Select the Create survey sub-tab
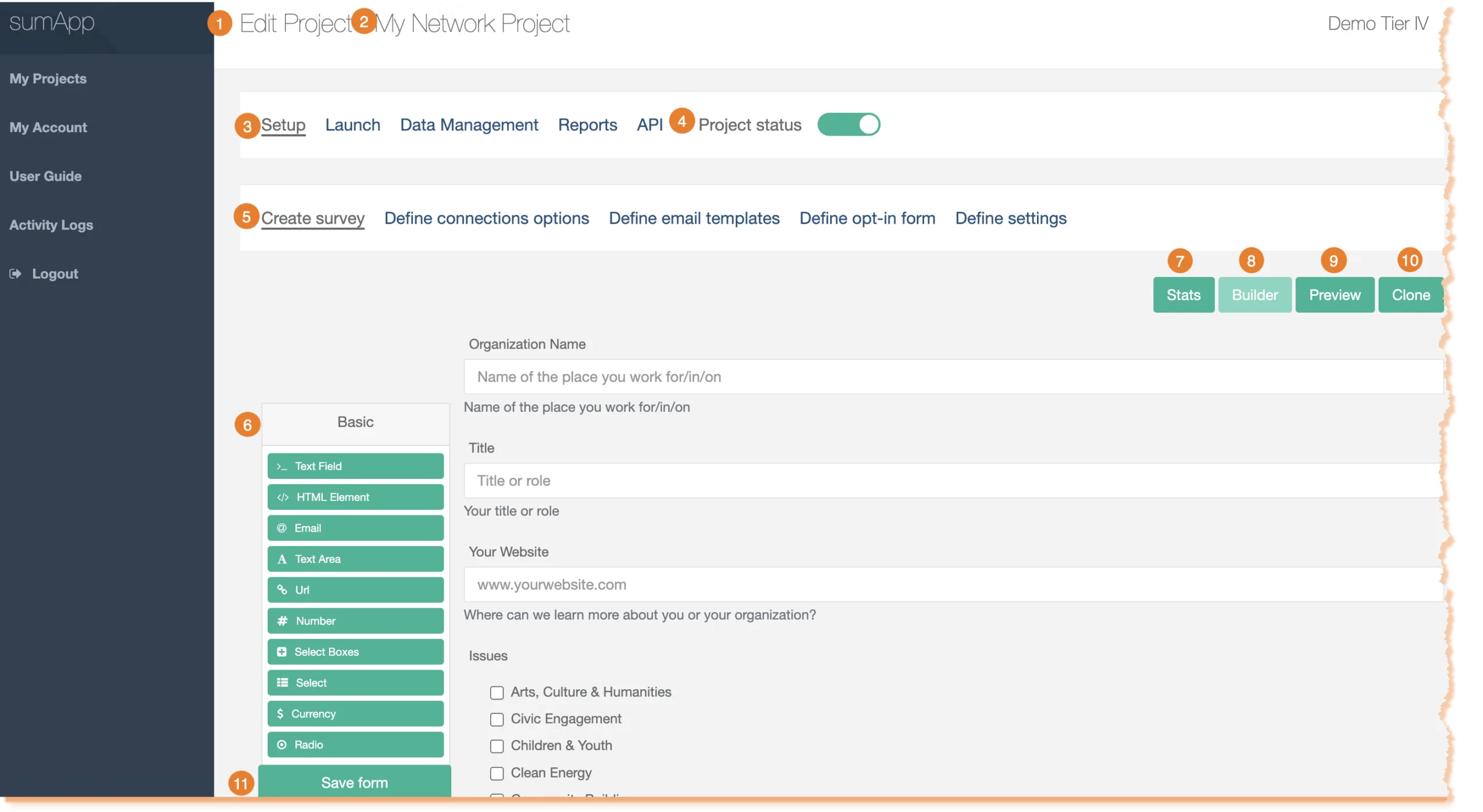The height and width of the screenshot is (812, 1483). 313,218
